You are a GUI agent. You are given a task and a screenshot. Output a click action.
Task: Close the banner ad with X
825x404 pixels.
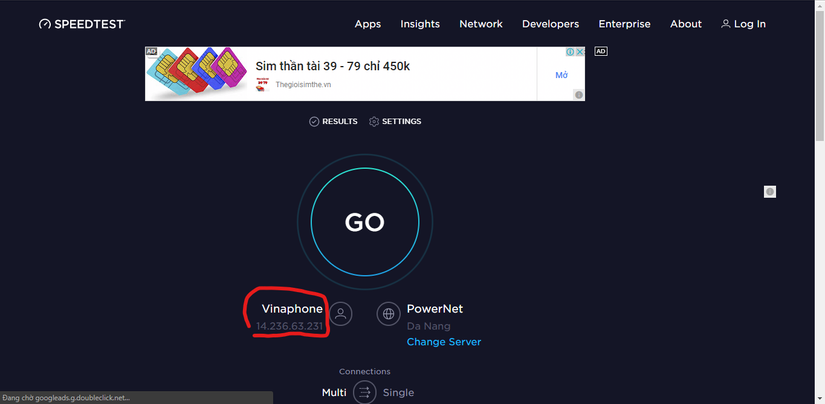pos(580,52)
